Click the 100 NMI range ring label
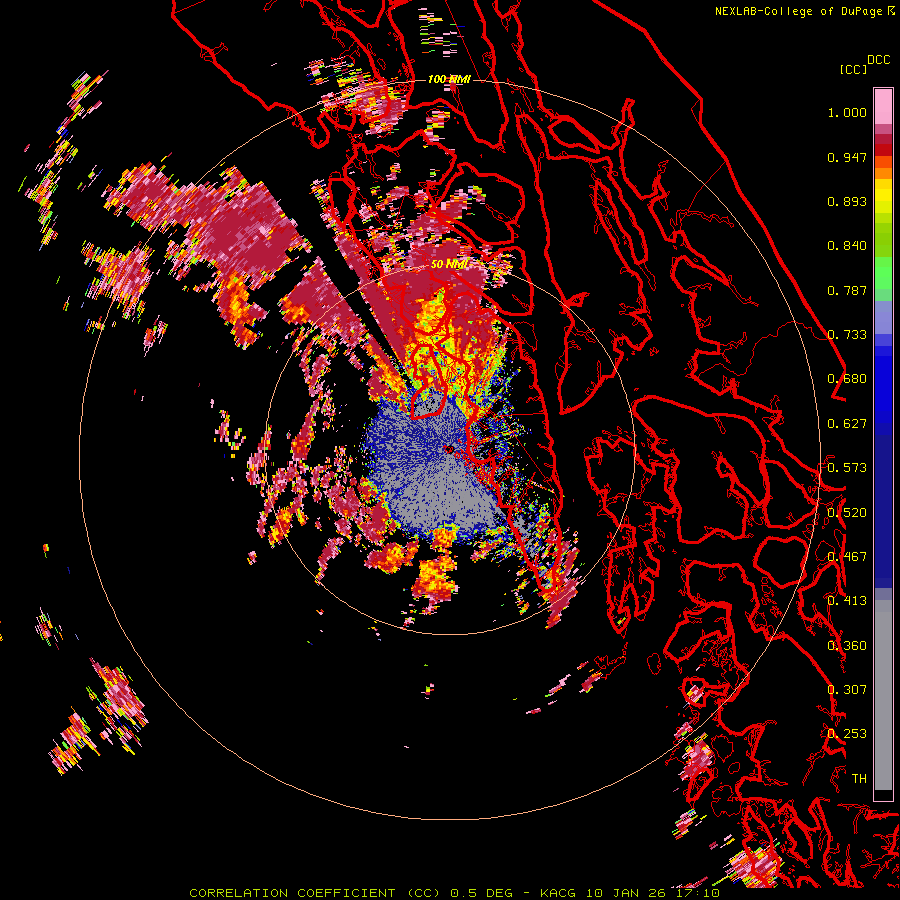The image size is (900, 900). tap(449, 79)
